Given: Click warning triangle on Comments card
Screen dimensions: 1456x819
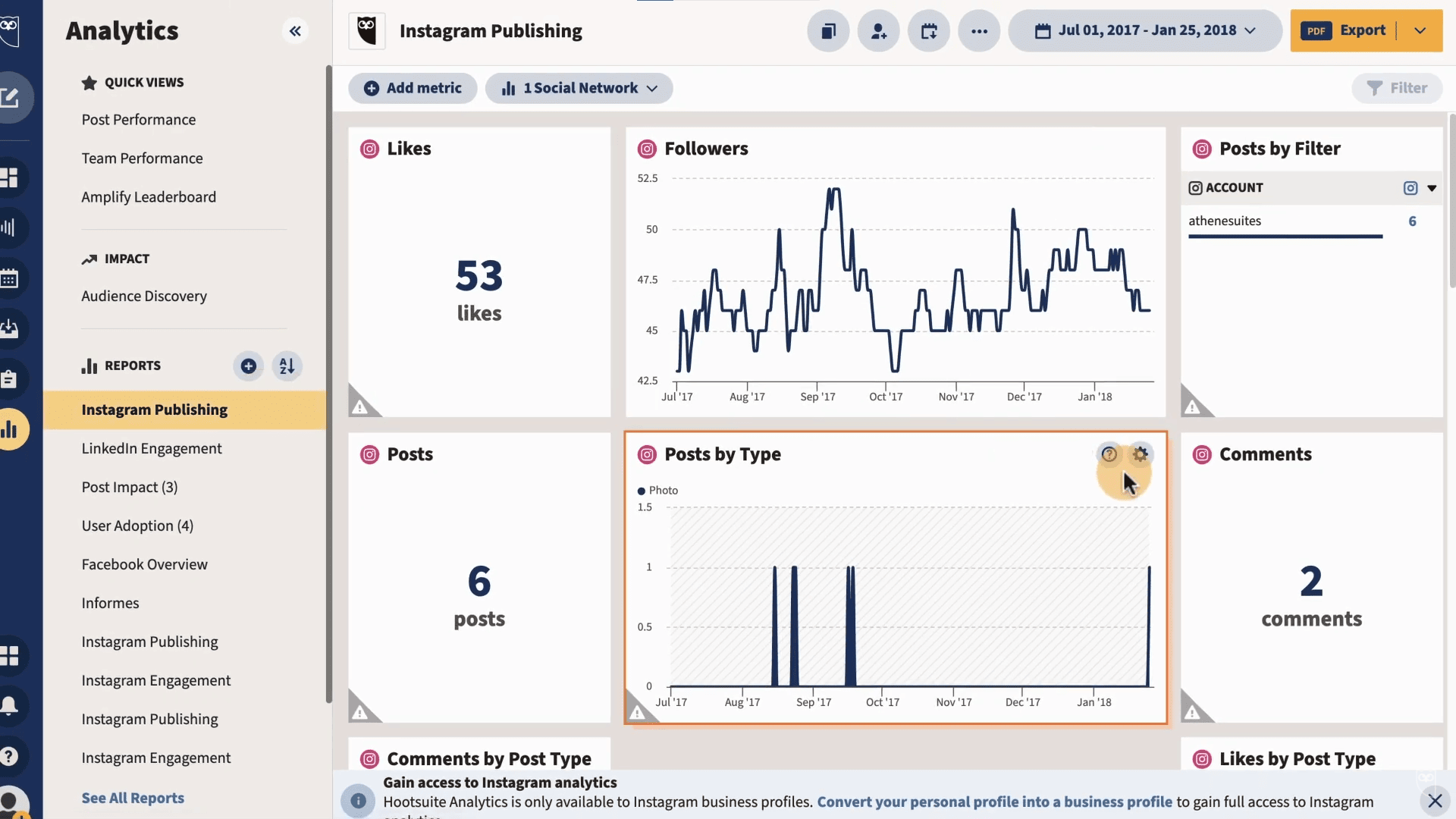Looking at the screenshot, I should point(1194,711).
